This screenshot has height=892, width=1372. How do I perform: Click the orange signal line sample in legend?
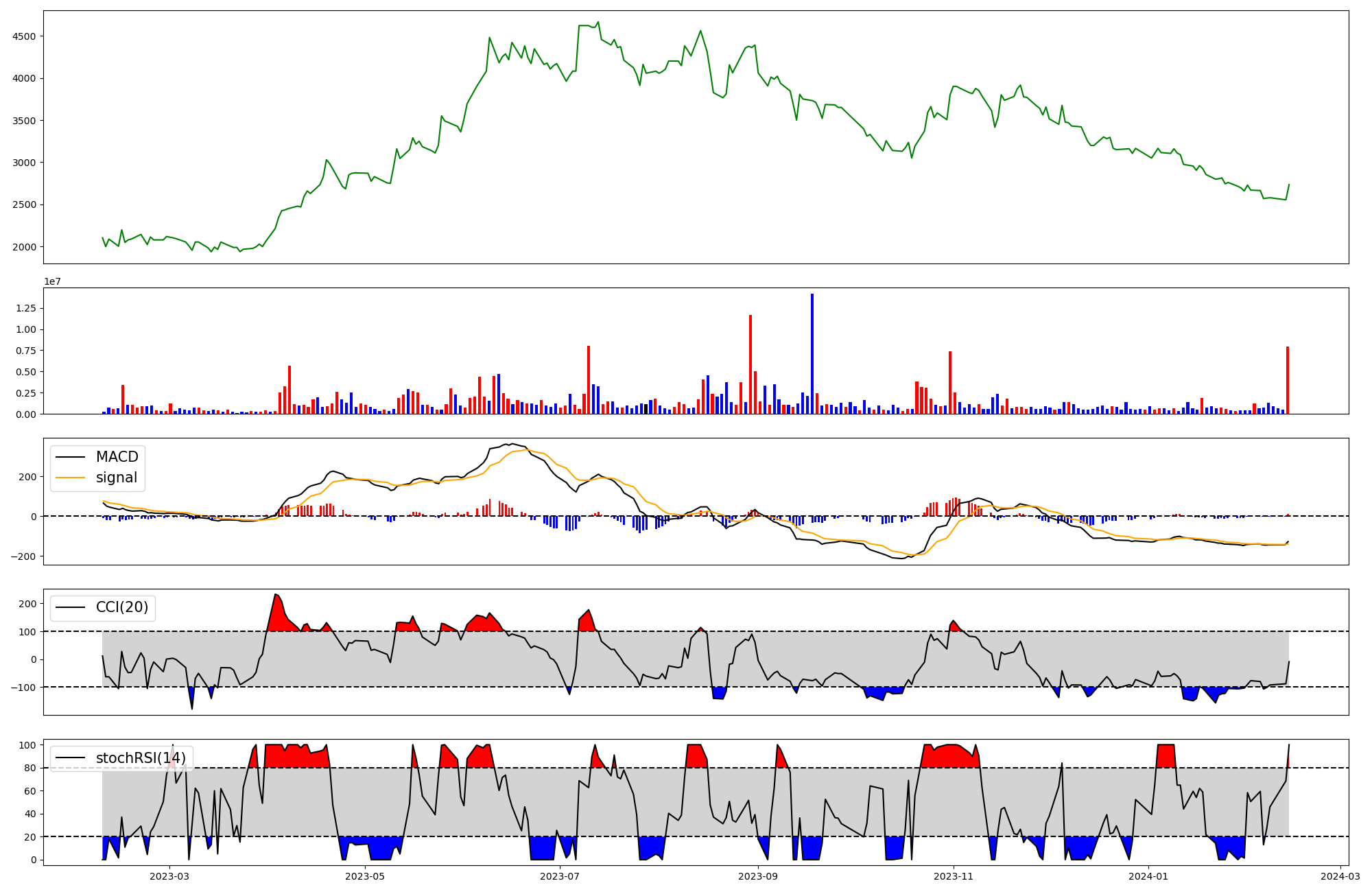[x=70, y=478]
